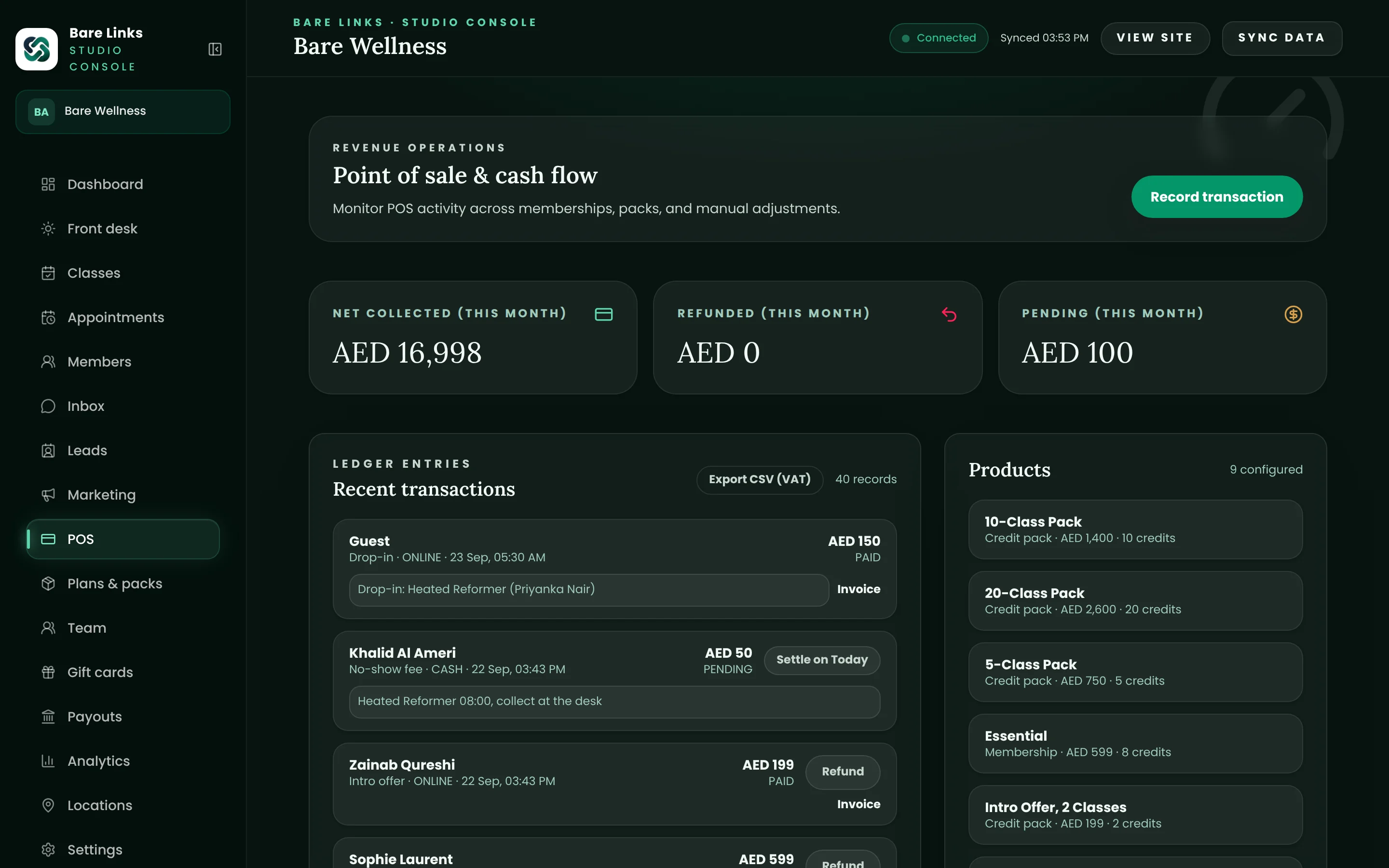Click the '9 configured' products text

click(x=1266, y=470)
